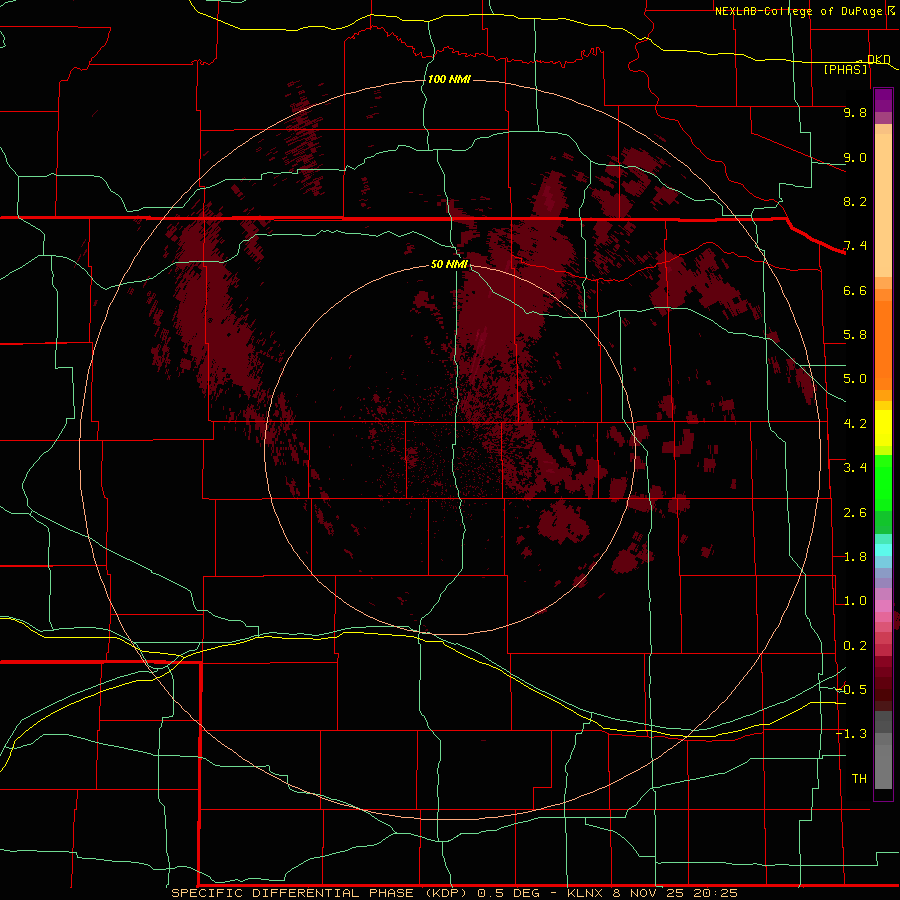
Task: Click the 6.6 legend value
Action: (x=855, y=290)
